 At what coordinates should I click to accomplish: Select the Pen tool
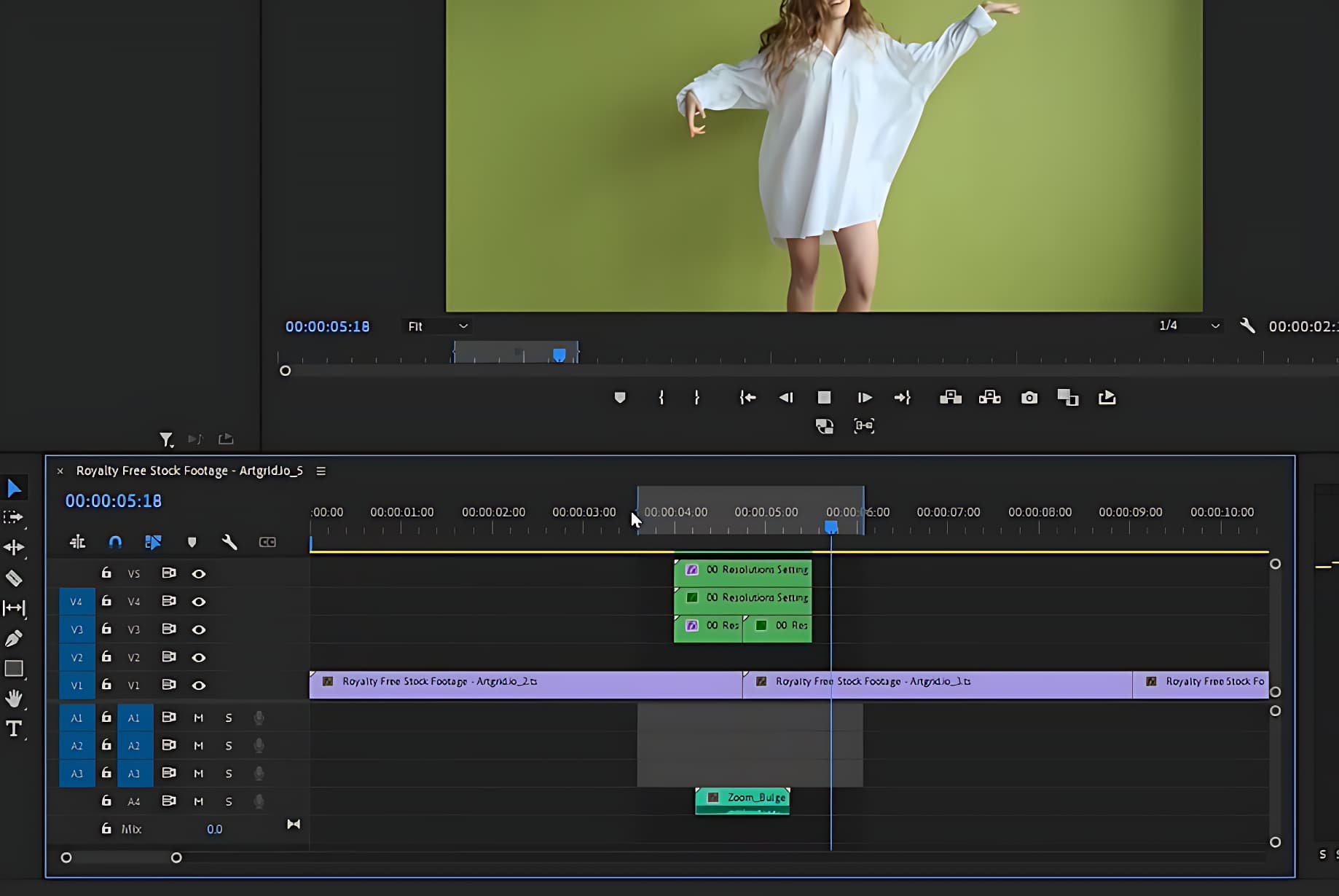coord(14,639)
